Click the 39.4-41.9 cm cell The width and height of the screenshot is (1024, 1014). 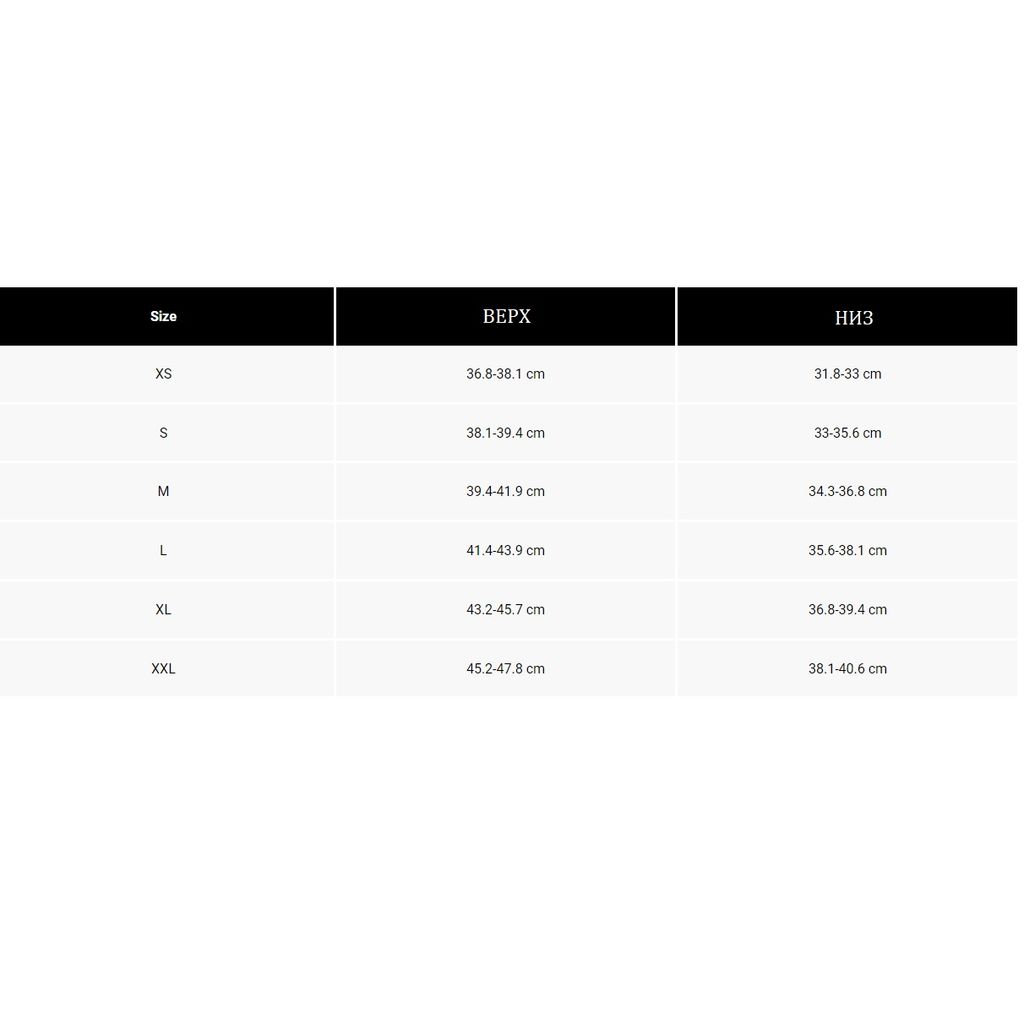coord(505,491)
